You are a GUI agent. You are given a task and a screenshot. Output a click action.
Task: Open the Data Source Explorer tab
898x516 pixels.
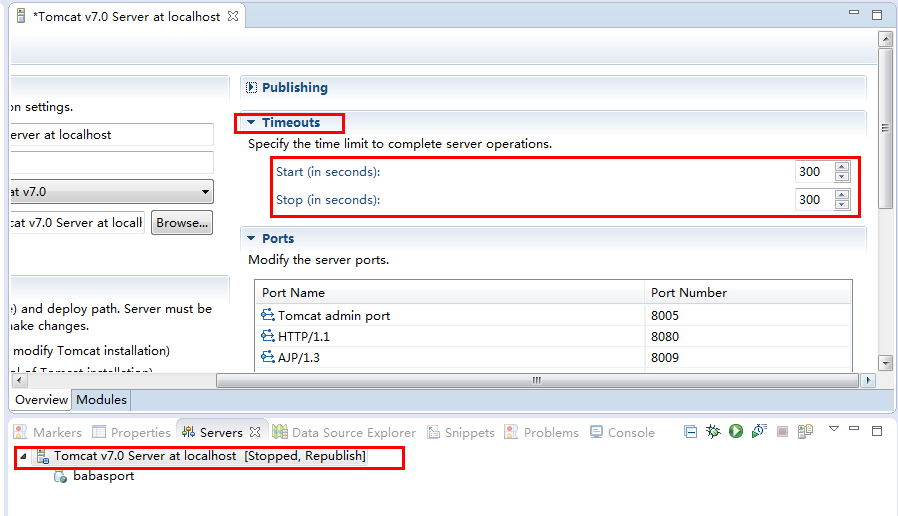coord(344,432)
